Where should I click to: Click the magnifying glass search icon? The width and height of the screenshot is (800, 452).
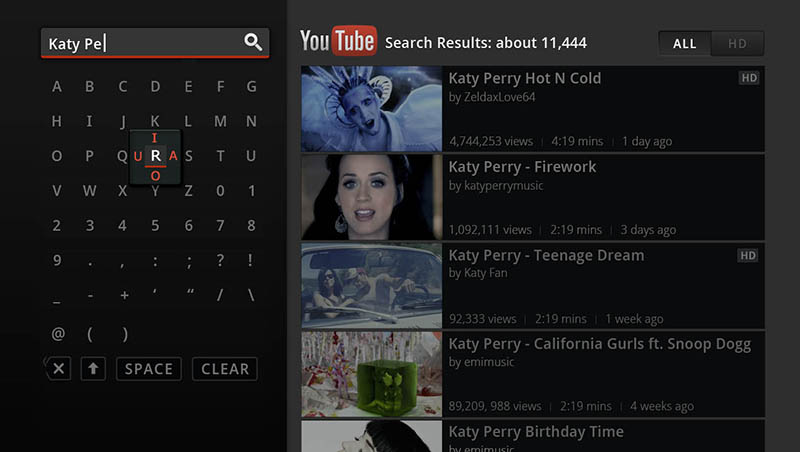click(x=253, y=42)
